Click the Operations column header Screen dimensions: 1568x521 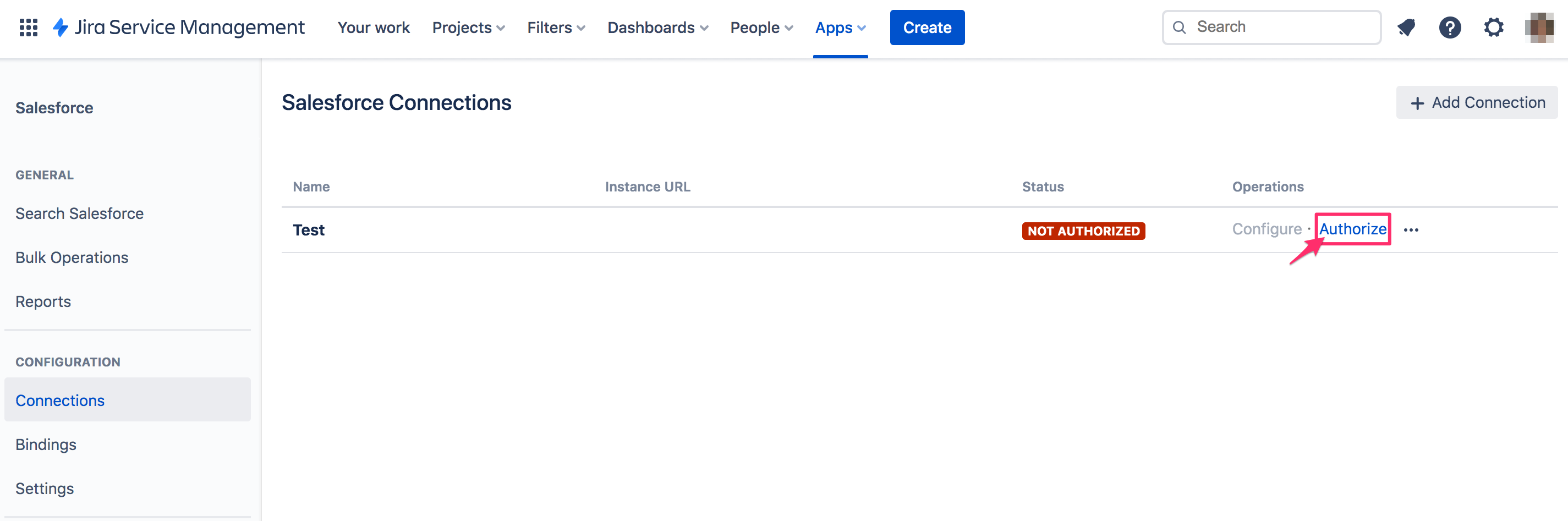1268,187
